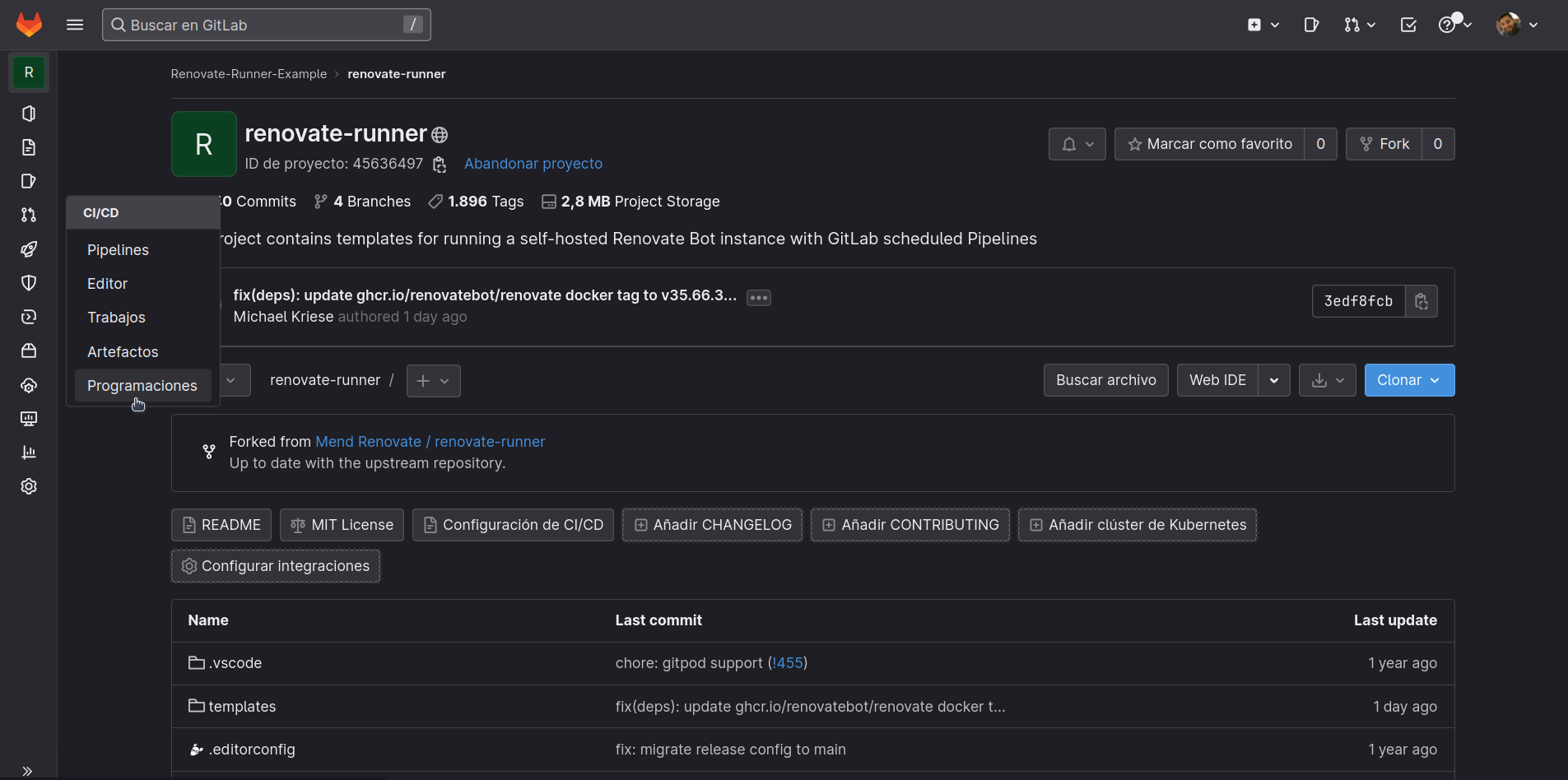1568x780 pixels.
Task: Open the Web IDE options caret
Action: click(1274, 380)
